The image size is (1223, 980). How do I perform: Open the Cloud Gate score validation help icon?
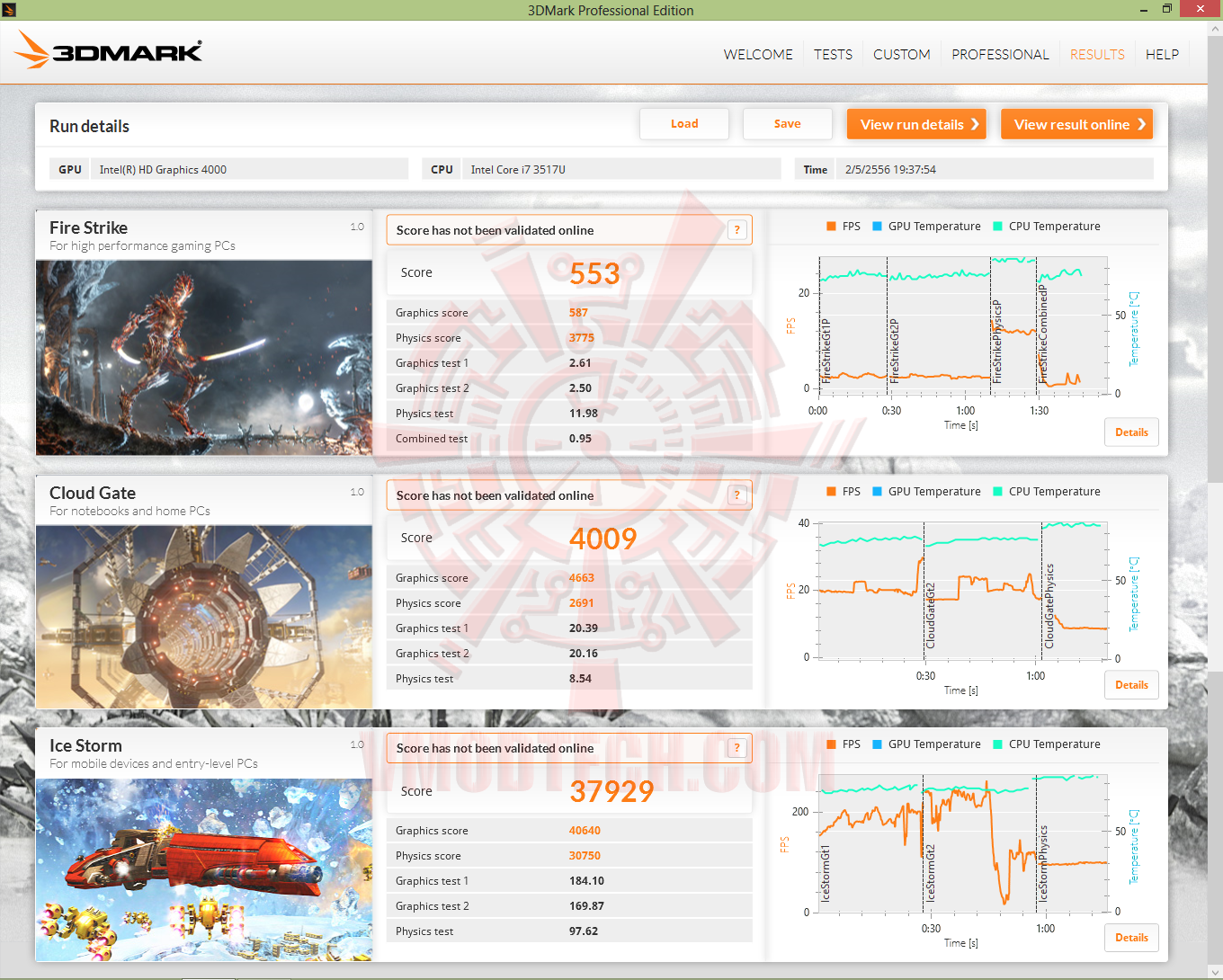pyautogui.click(x=737, y=495)
